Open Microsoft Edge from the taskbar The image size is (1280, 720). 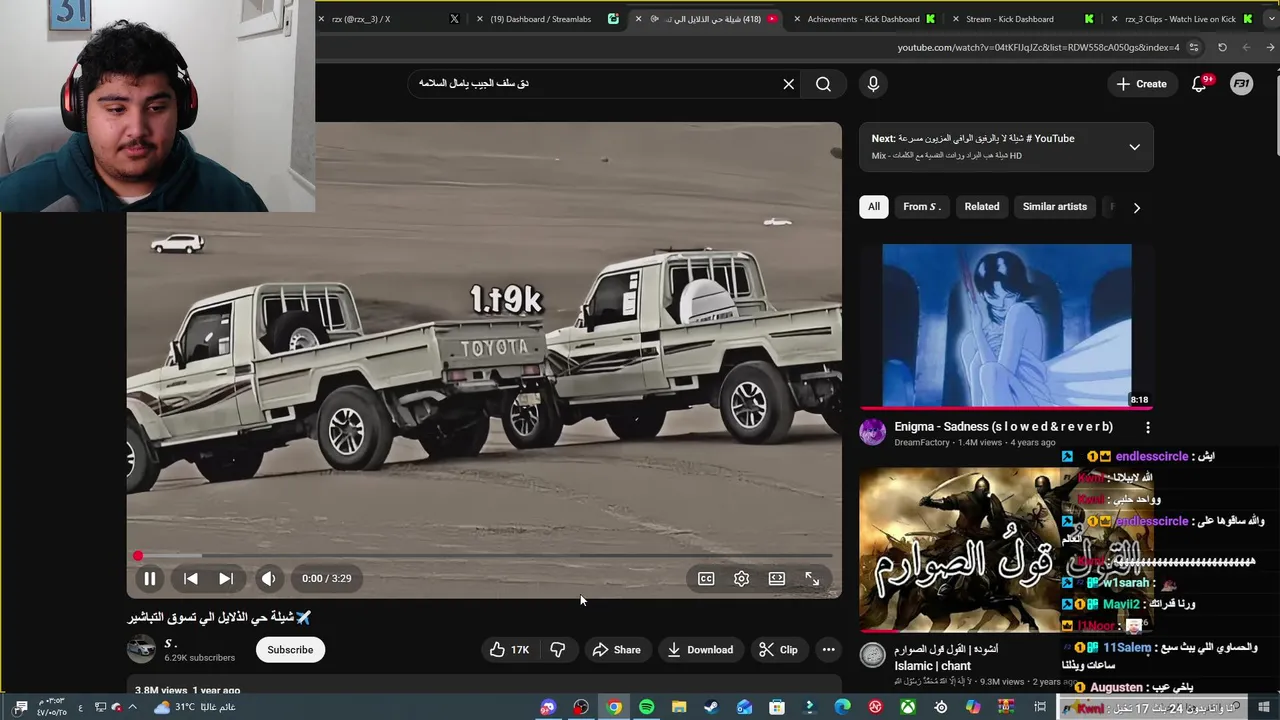pos(843,707)
